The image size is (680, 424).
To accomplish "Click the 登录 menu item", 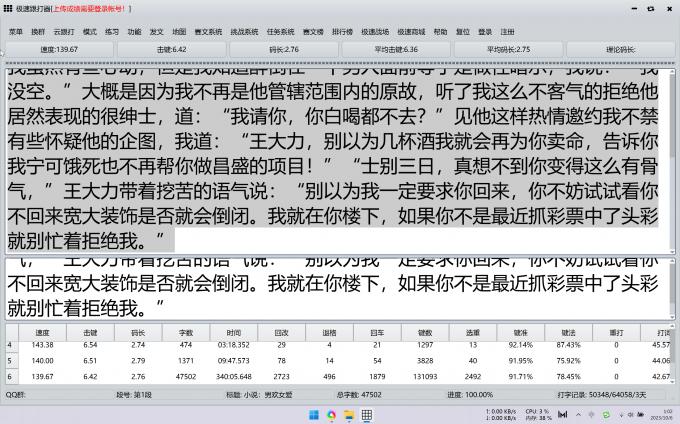I will pyautogui.click(x=485, y=32).
